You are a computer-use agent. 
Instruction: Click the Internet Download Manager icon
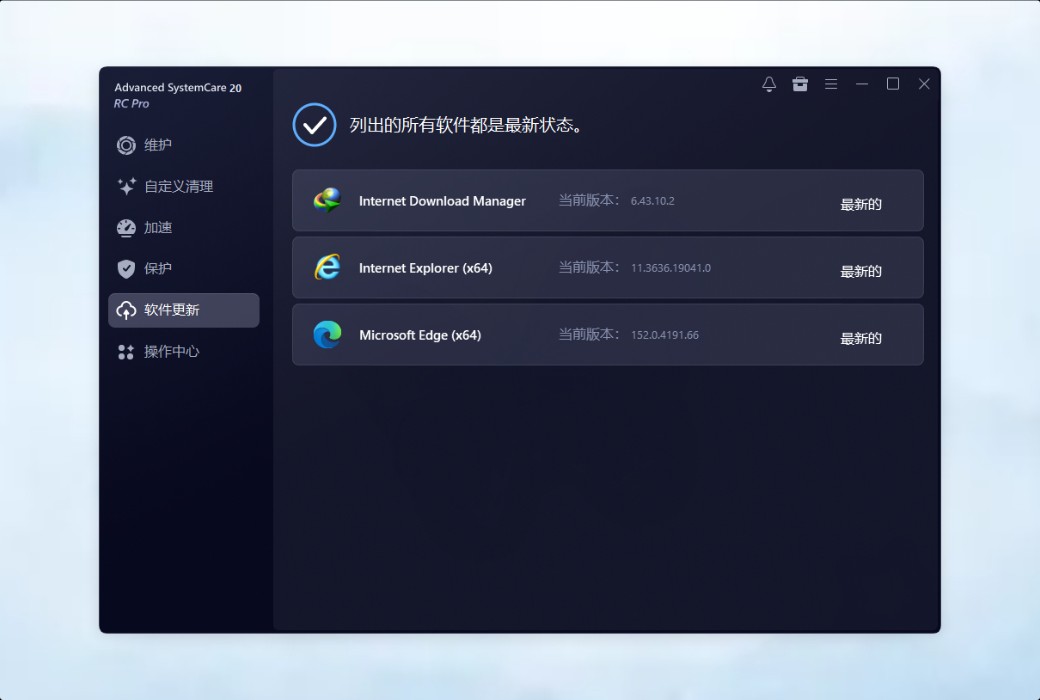pos(328,200)
